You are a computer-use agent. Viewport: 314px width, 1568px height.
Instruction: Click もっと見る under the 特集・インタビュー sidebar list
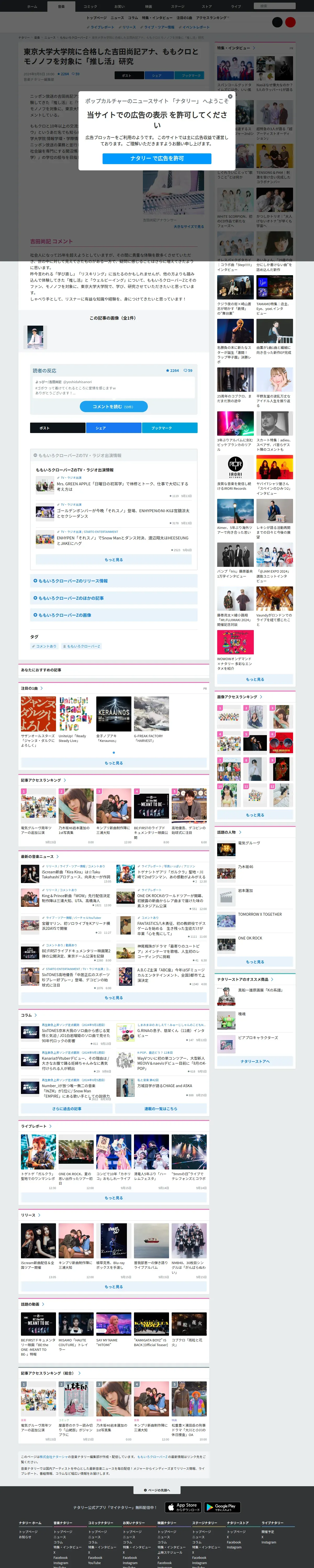coord(255,679)
